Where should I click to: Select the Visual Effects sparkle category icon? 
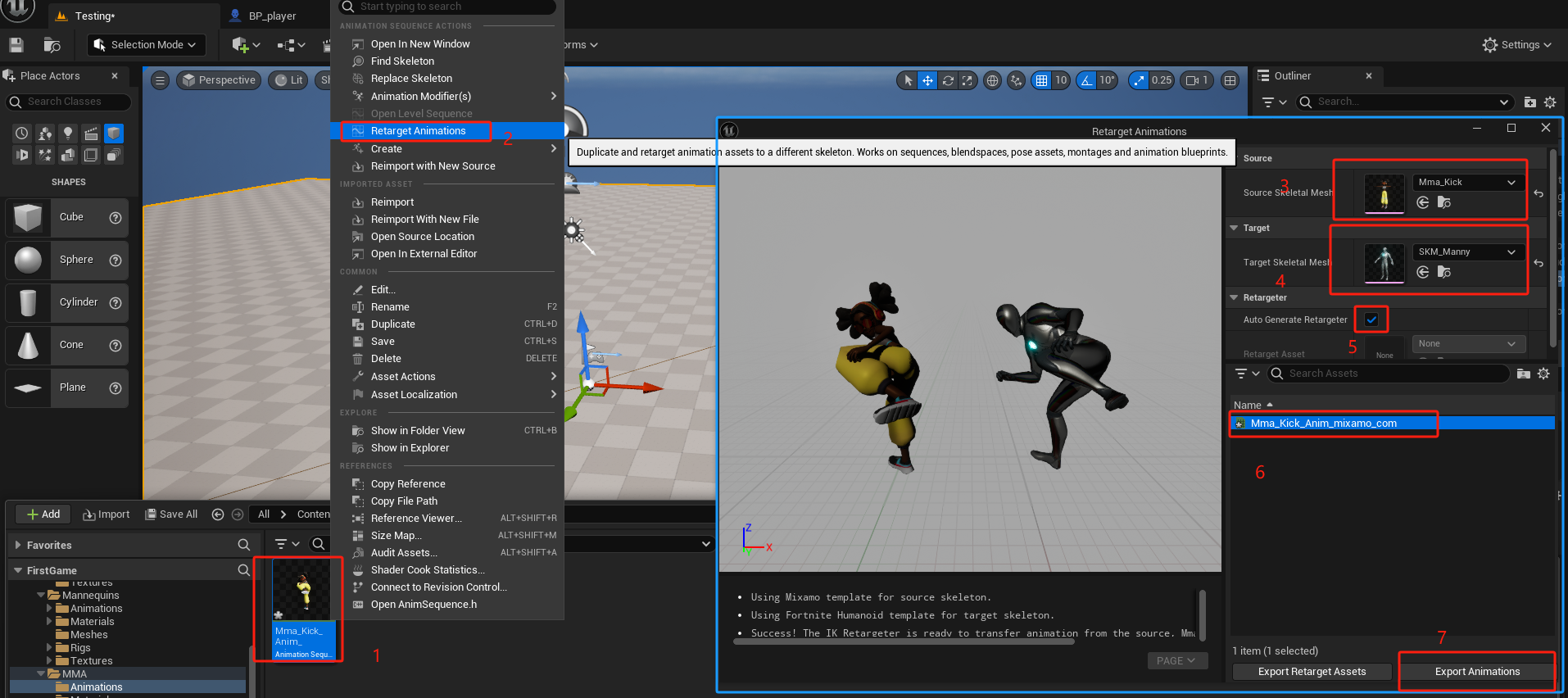[45, 155]
